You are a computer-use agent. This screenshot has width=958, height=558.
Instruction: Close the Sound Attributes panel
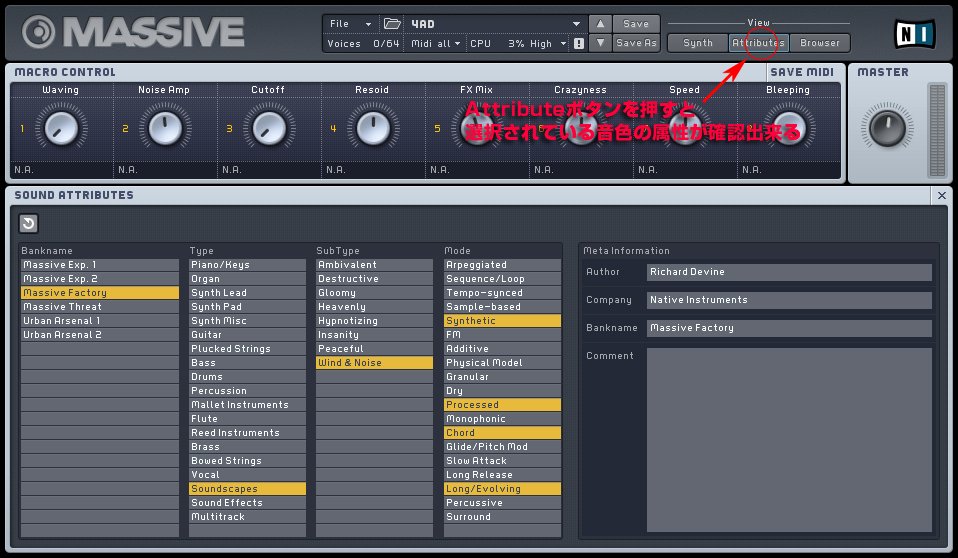942,196
